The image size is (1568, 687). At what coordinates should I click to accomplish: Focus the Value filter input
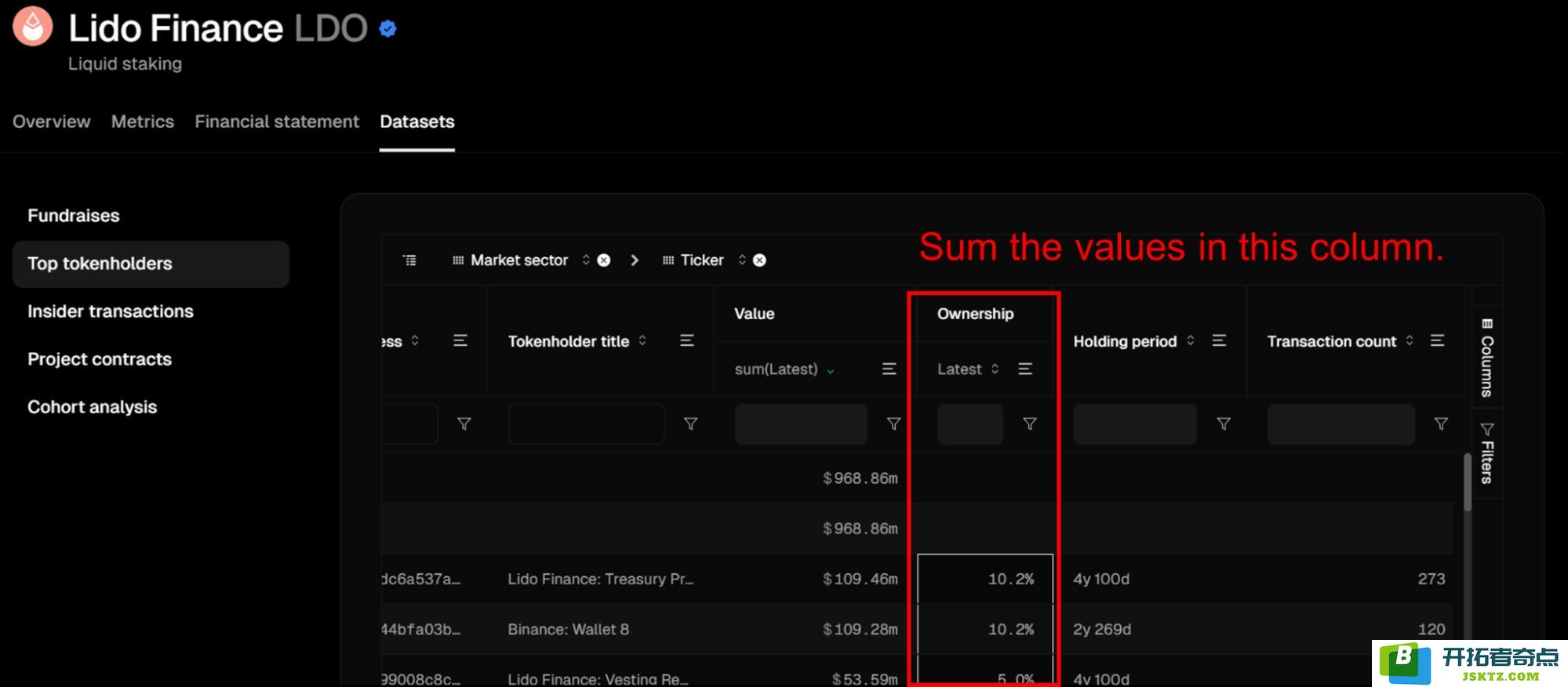click(801, 424)
